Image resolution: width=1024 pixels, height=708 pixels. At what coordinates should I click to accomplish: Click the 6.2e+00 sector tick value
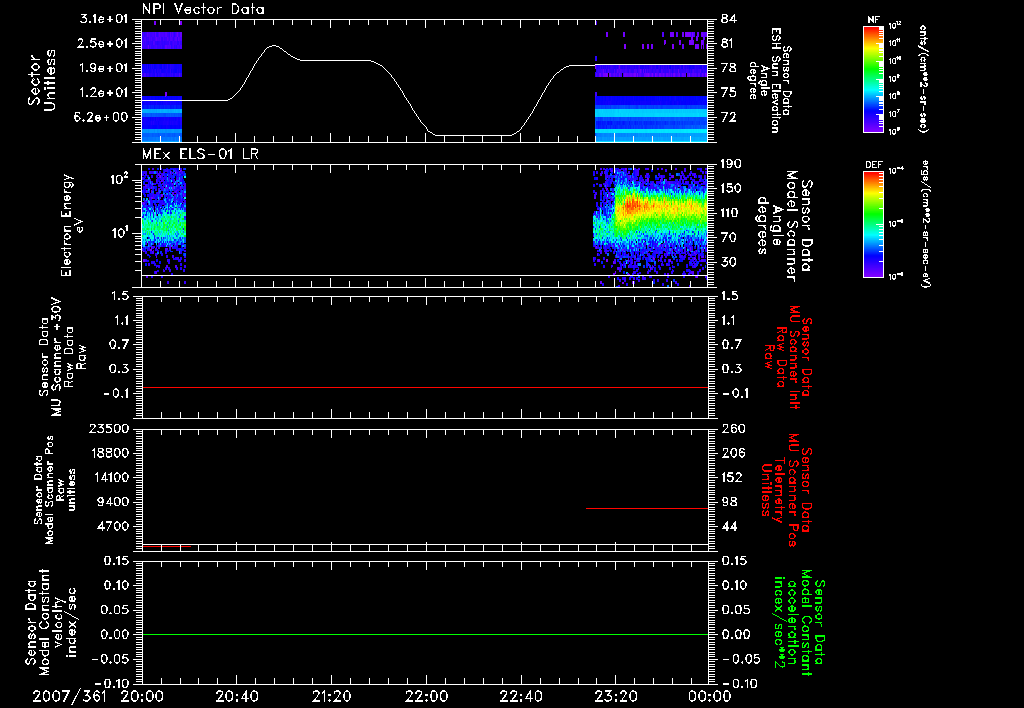point(103,117)
